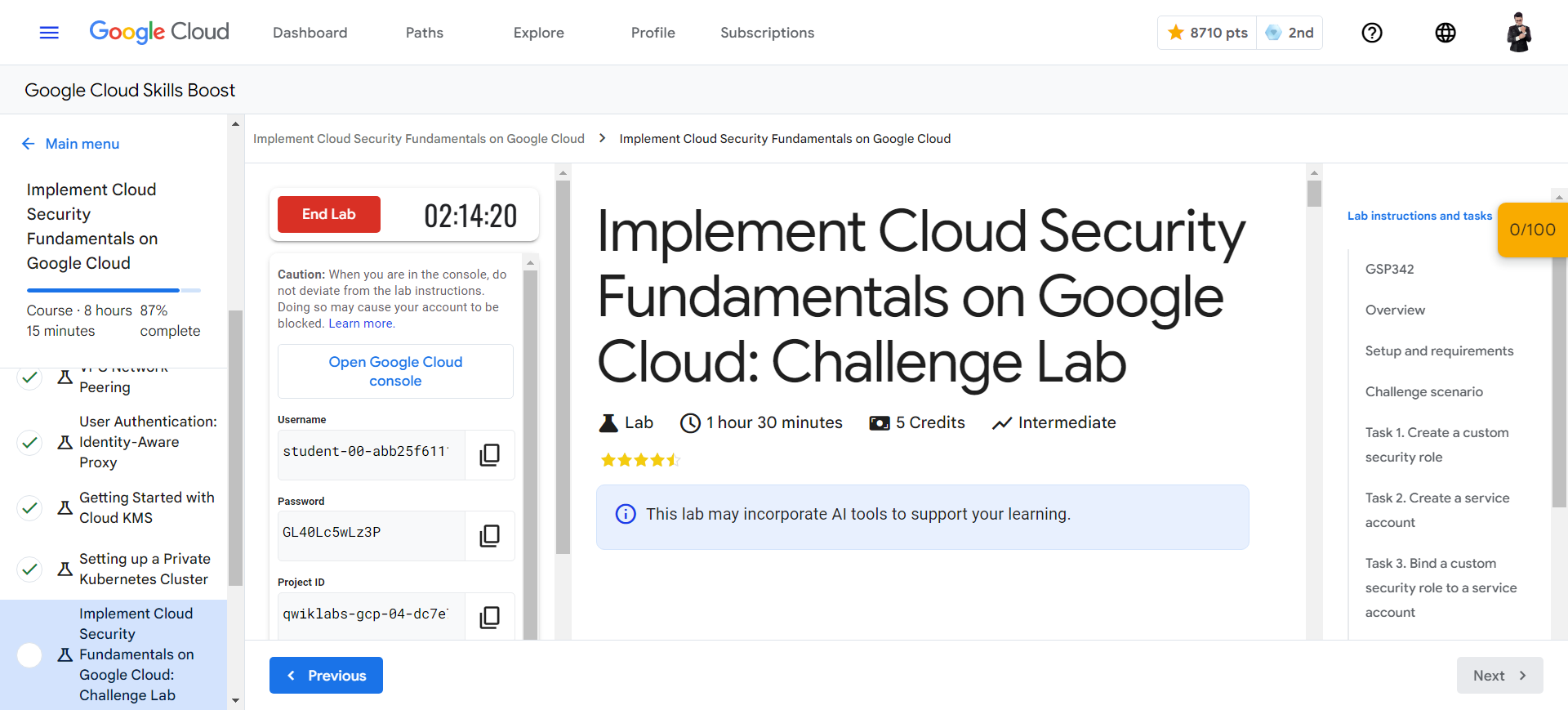1568x710 pixels.
Task: Click the lab details panel scrollbar
Action: pyautogui.click(x=530, y=453)
